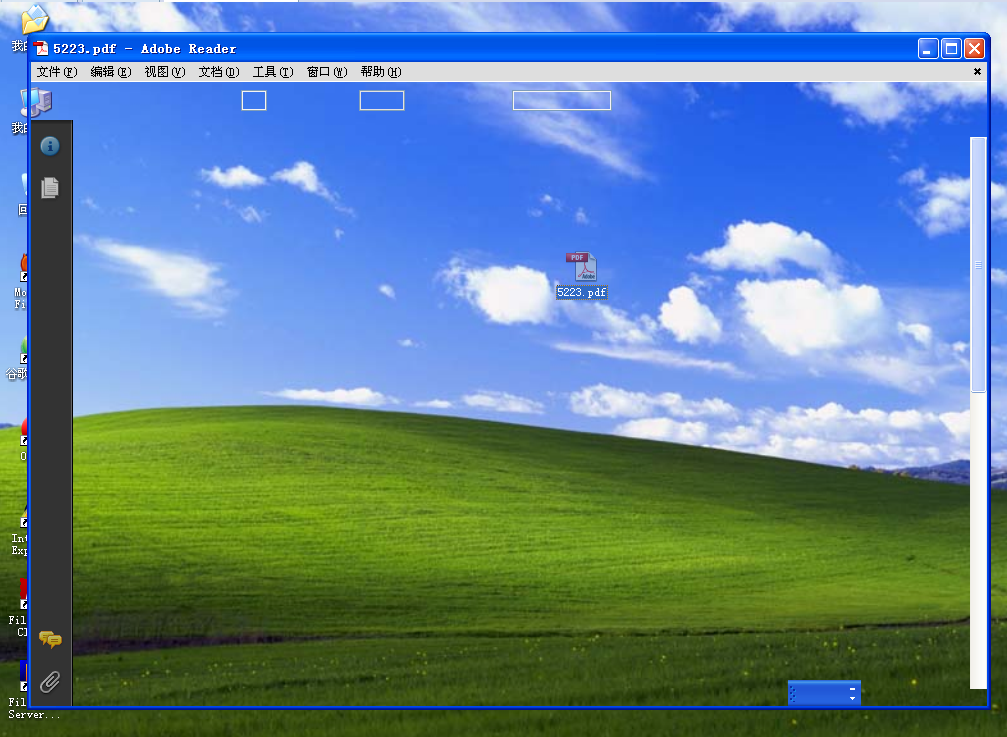Click the 5223.pdf file name label
Image resolution: width=1007 pixels, height=737 pixels.
tap(582, 293)
